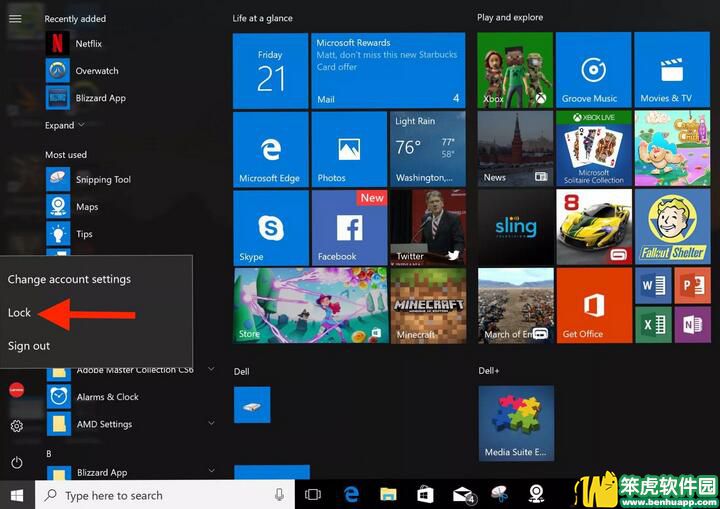This screenshot has width=720, height=509.
Task: Open the OneNote tile
Action: pyautogui.click(x=693, y=325)
